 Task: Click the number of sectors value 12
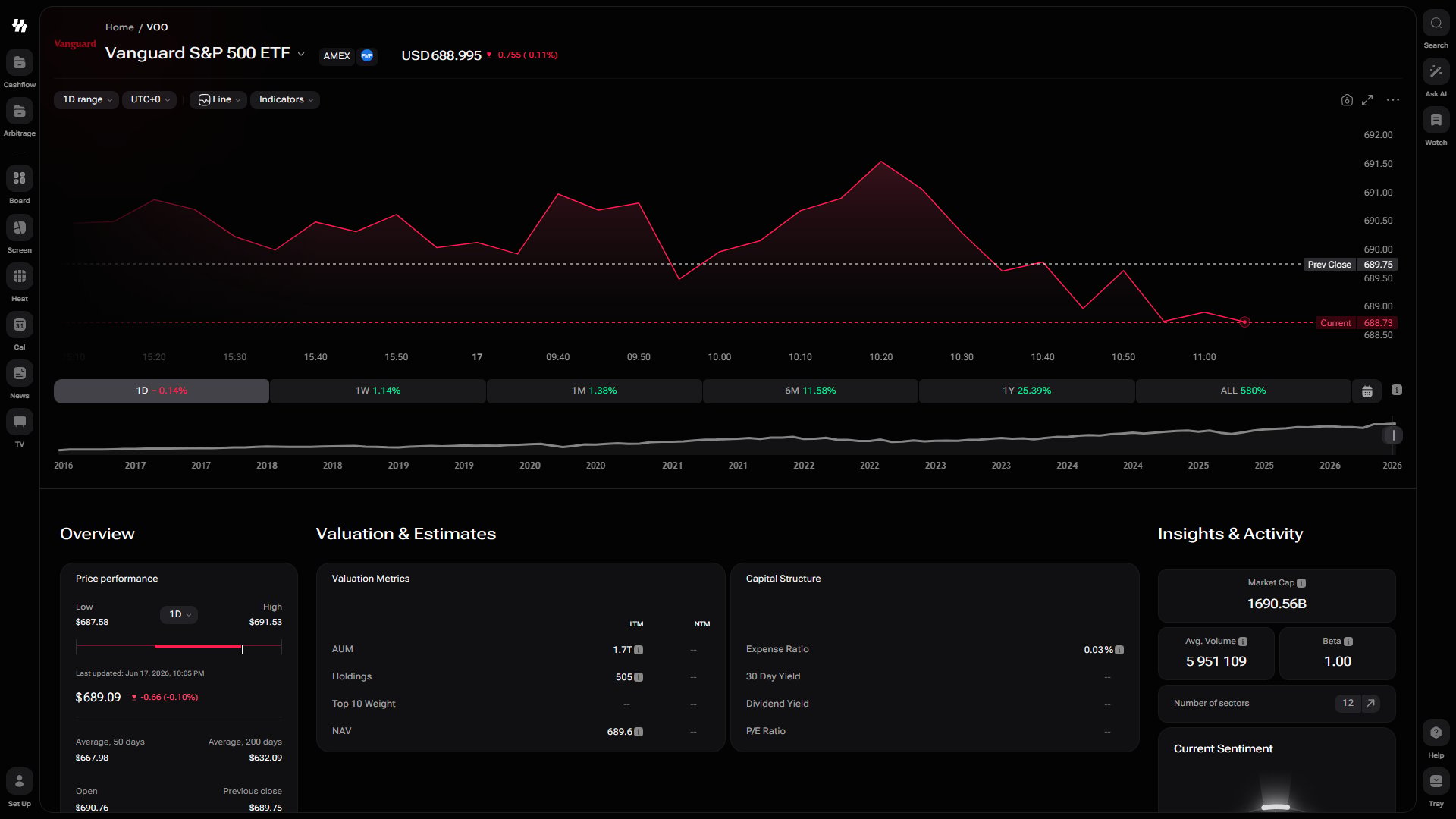click(1348, 703)
